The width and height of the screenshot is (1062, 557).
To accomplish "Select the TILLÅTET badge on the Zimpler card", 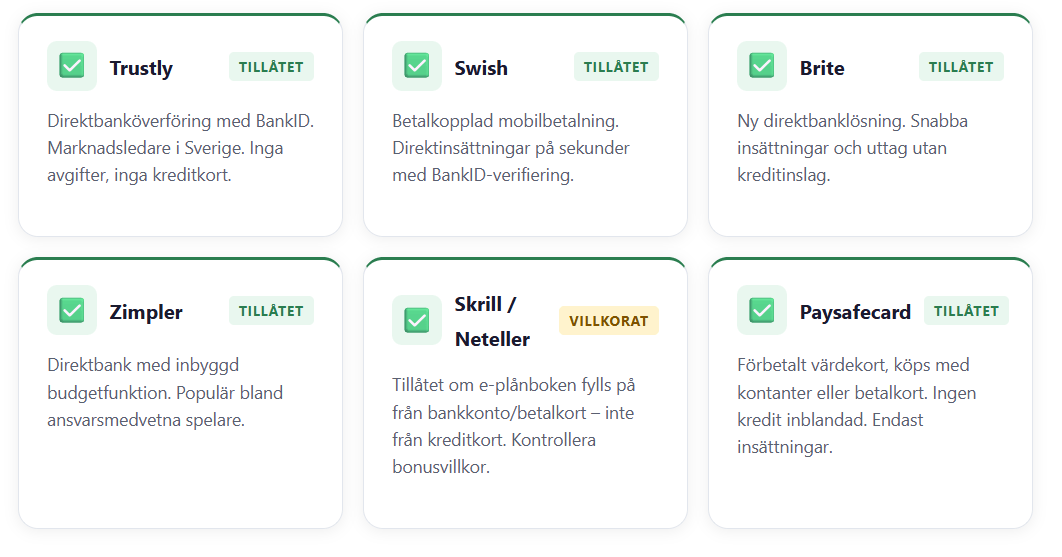I will pyautogui.click(x=271, y=310).
